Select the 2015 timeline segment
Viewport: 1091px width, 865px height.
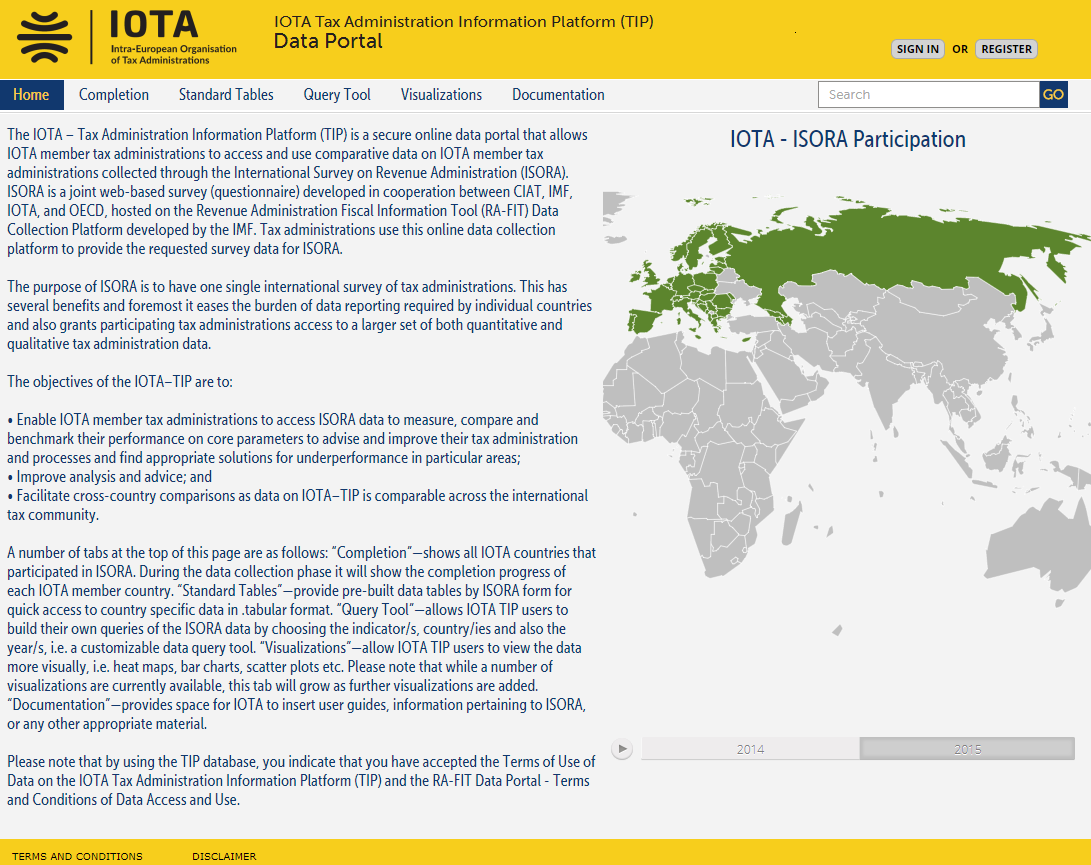pyautogui.click(x=967, y=749)
